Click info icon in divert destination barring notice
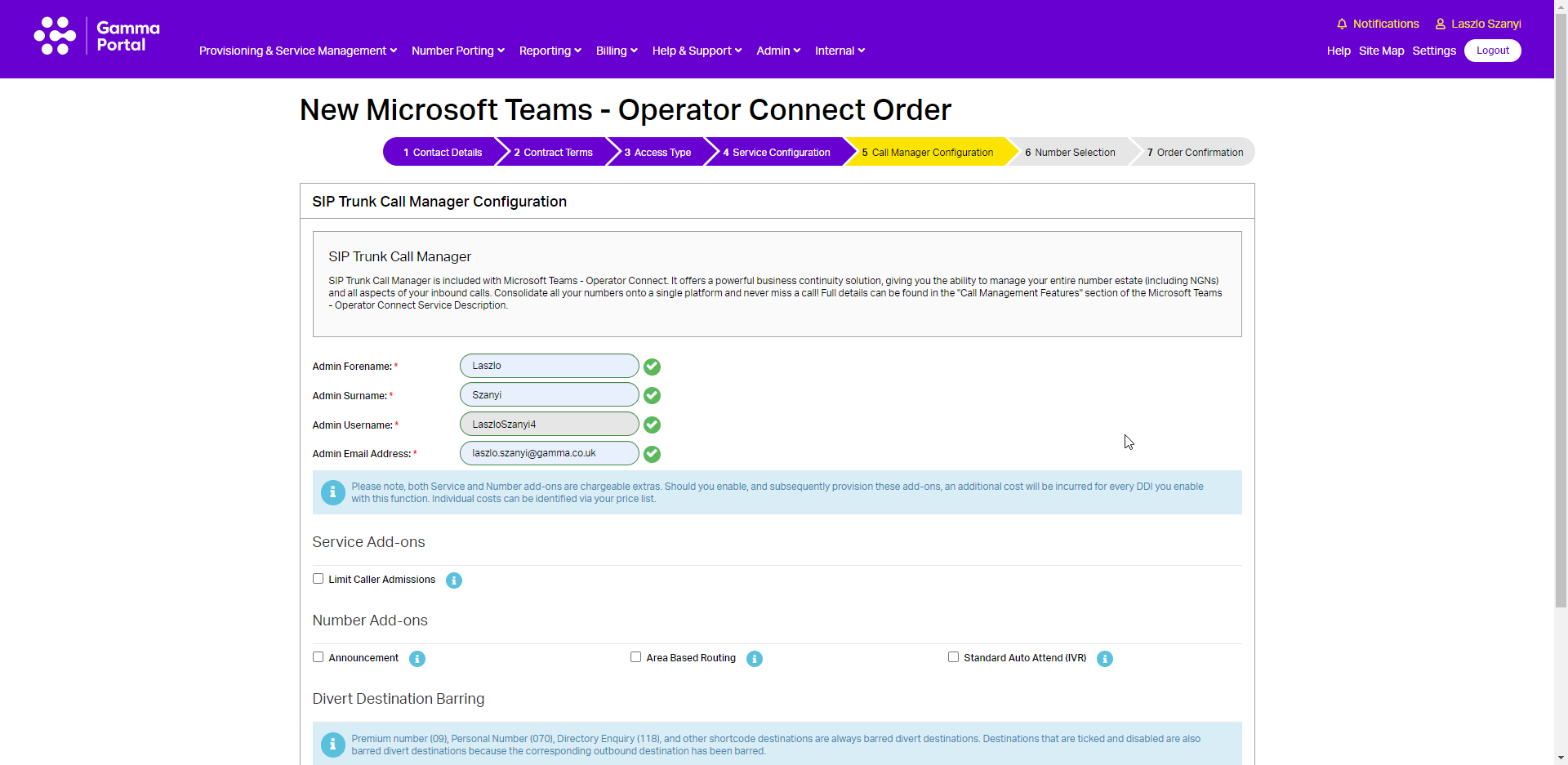Screen dimensions: 1568x765 pos(332,745)
